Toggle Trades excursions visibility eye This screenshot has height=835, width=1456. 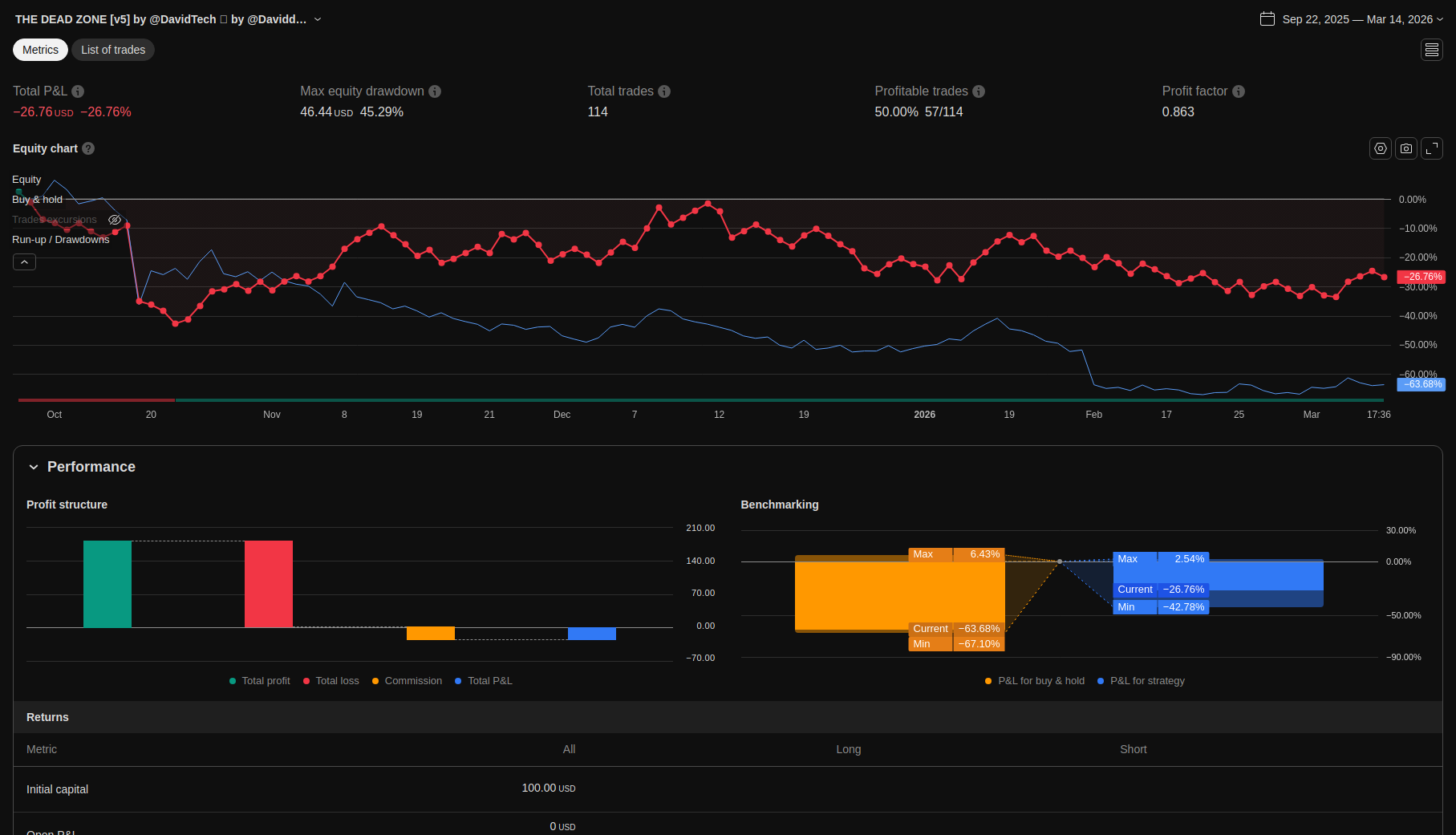tap(115, 220)
